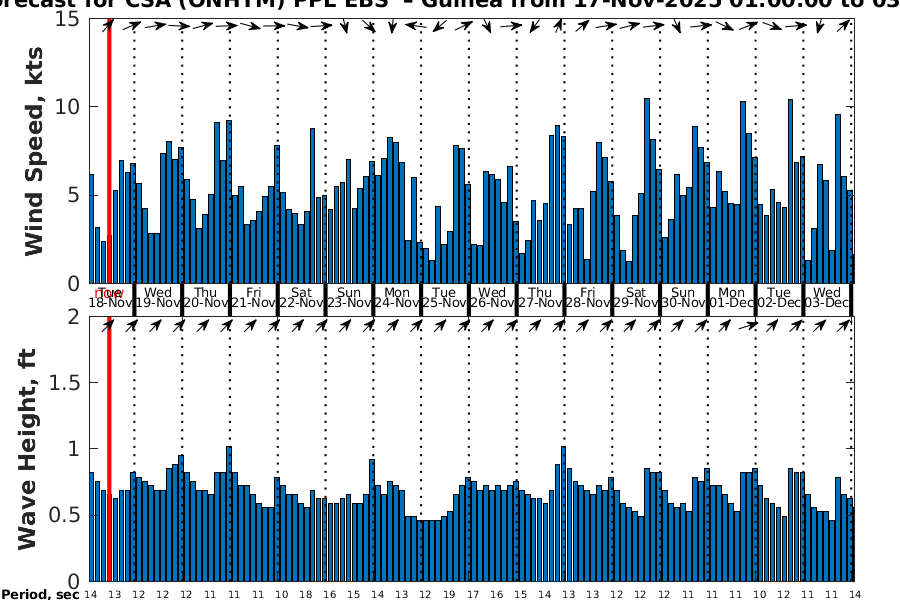Image resolution: width=900 pixels, height=600 pixels.
Task: Click the wind arrow above the red line
Action: [109, 27]
